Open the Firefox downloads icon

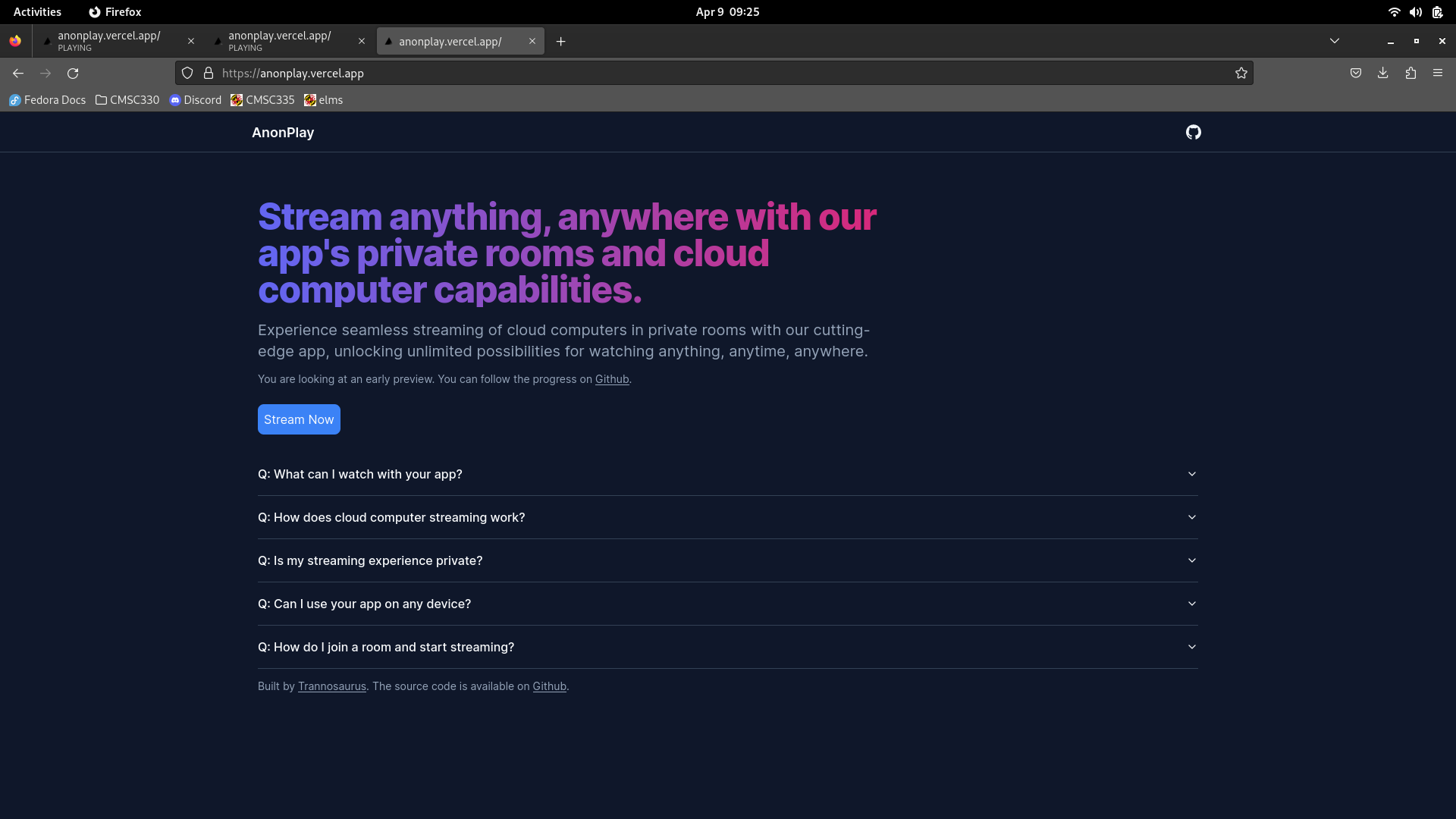tap(1382, 74)
